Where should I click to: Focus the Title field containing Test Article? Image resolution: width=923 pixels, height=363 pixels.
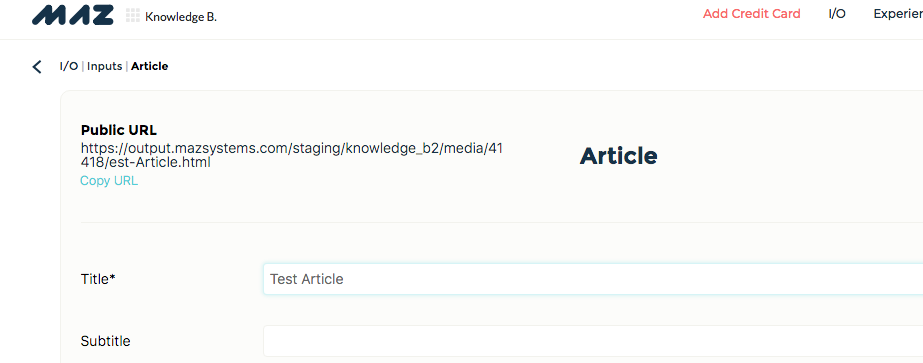click(593, 279)
